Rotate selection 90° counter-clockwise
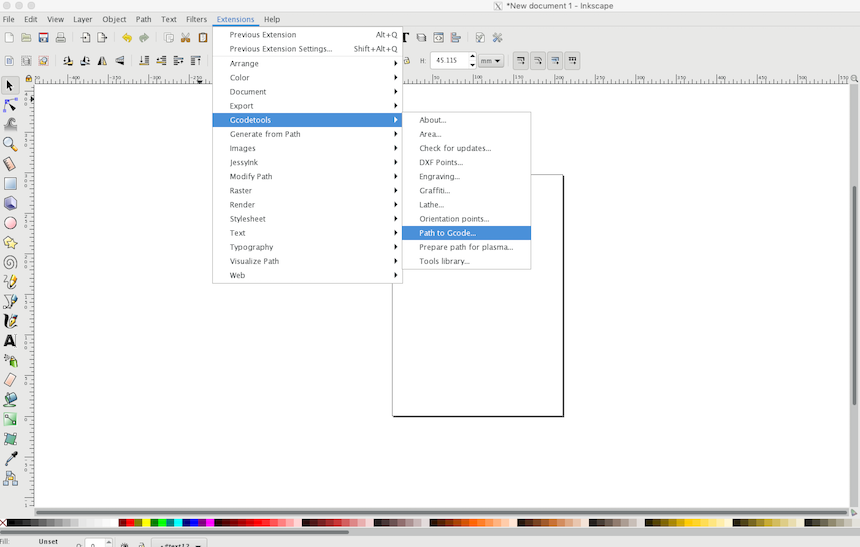 point(67,61)
